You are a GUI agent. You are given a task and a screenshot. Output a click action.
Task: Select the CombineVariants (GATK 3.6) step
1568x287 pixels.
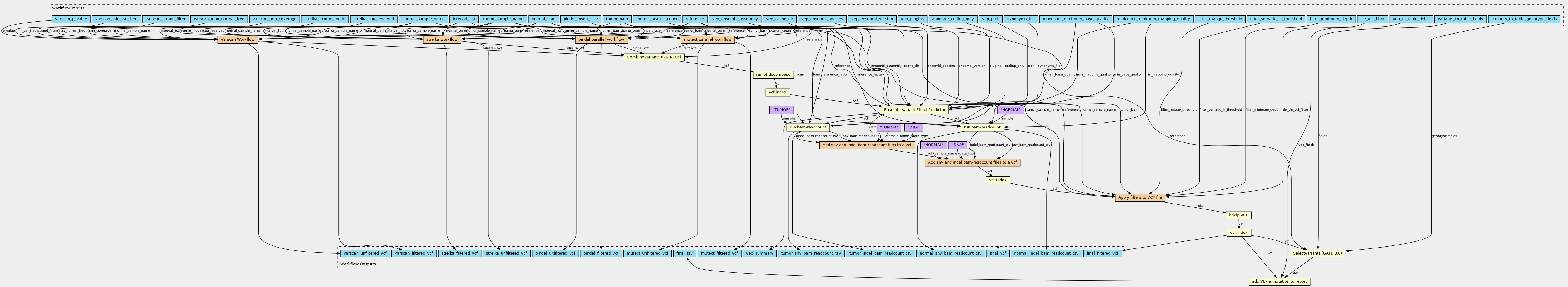click(654, 57)
